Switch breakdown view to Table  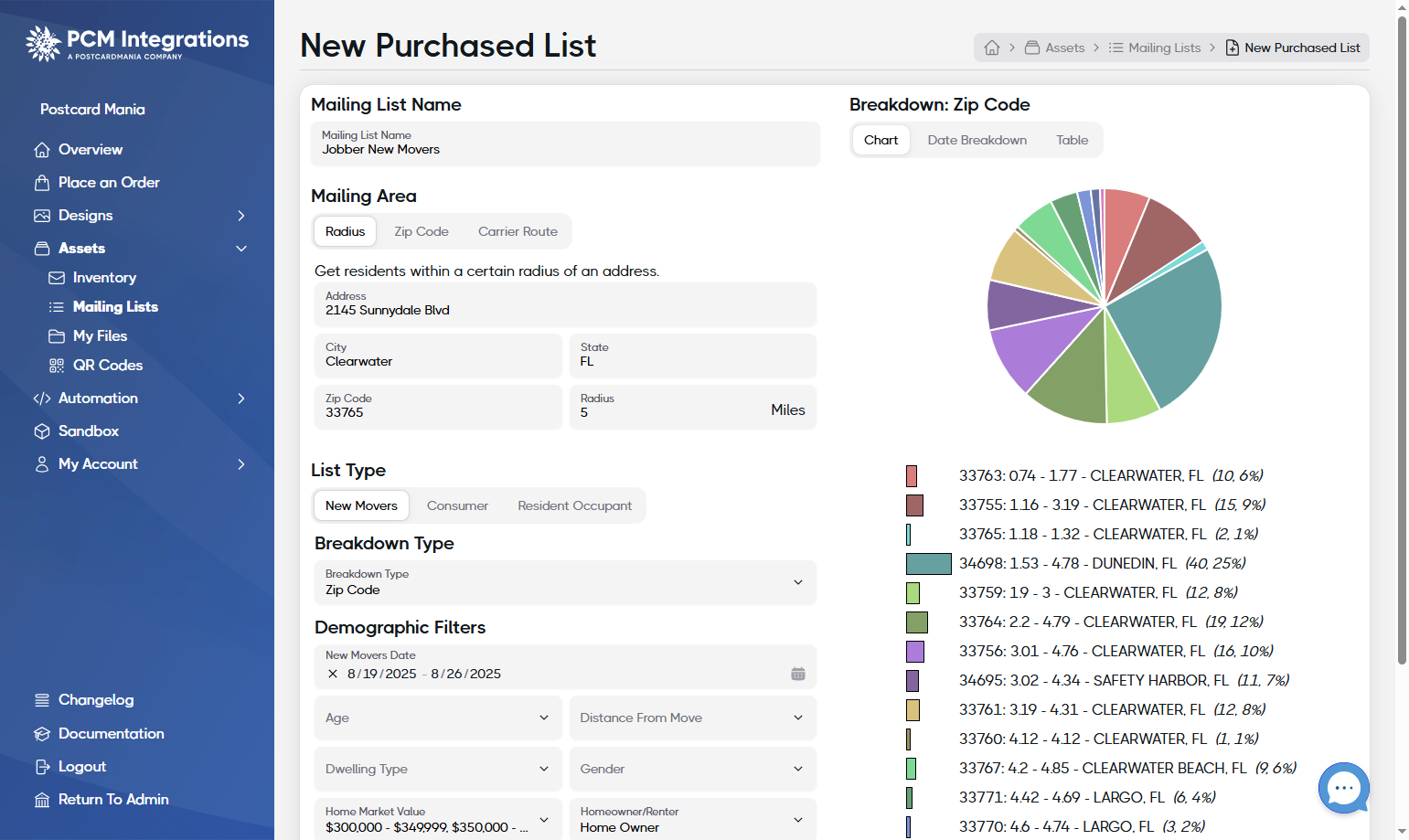click(1072, 140)
